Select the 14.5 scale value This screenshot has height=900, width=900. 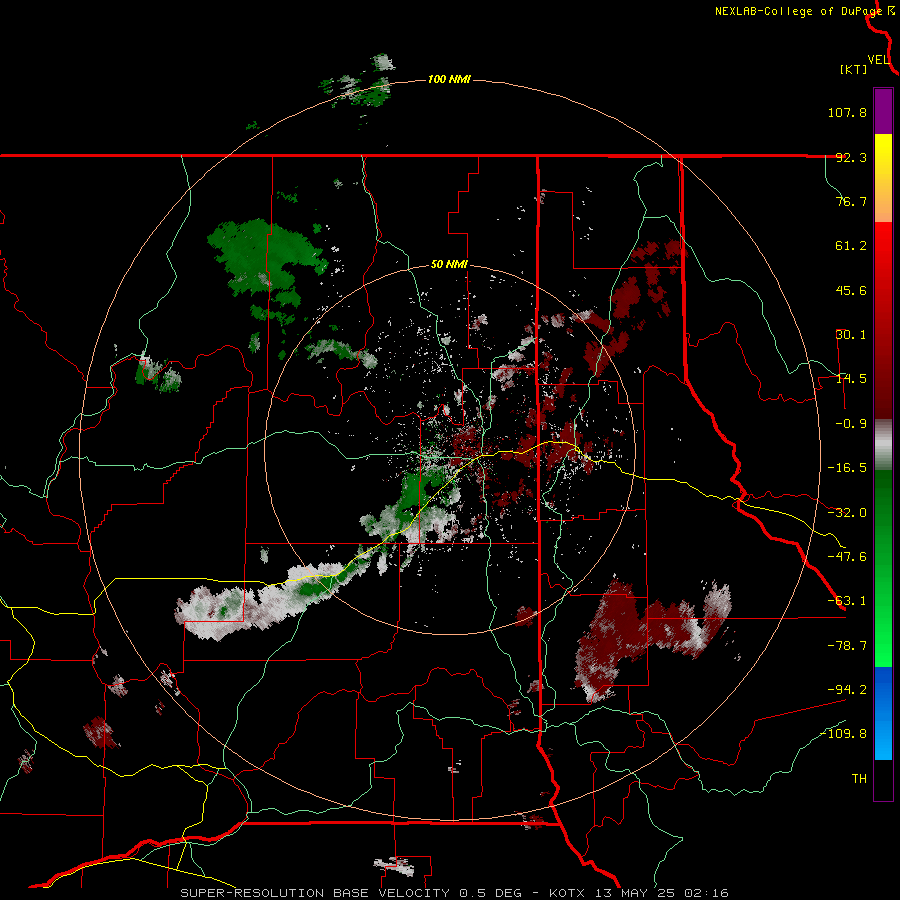851,379
